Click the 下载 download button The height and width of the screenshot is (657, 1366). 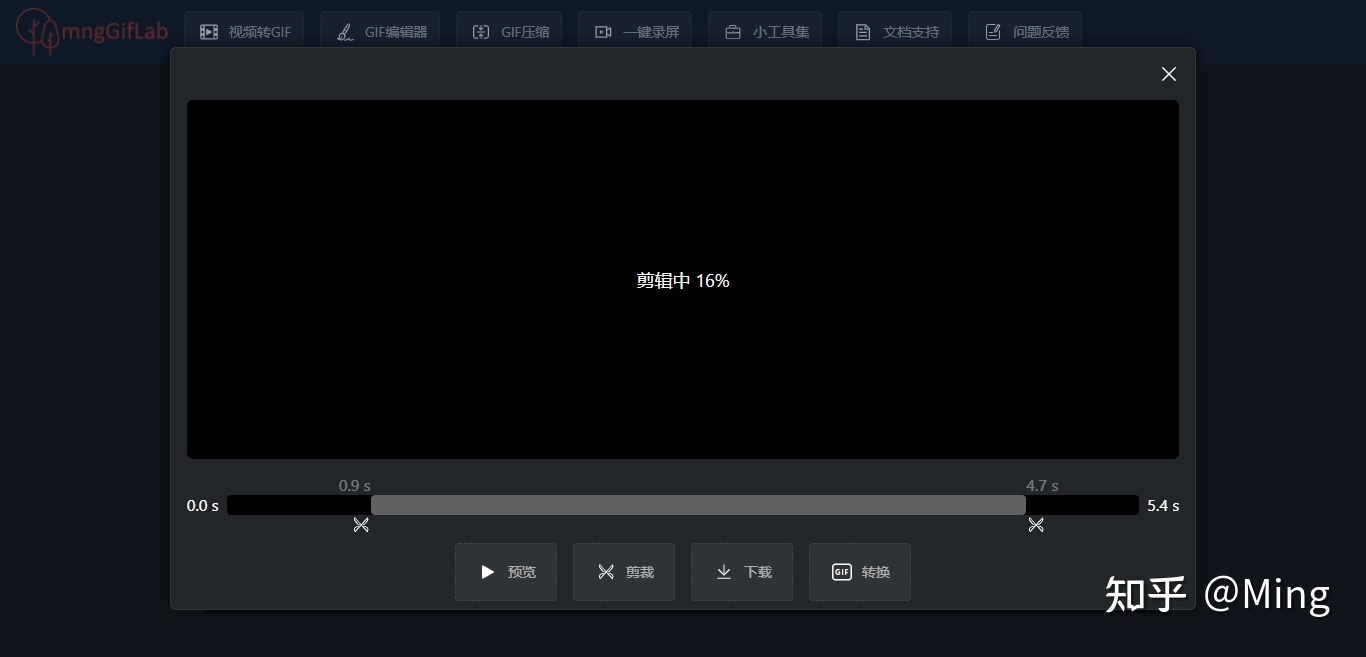(742, 572)
